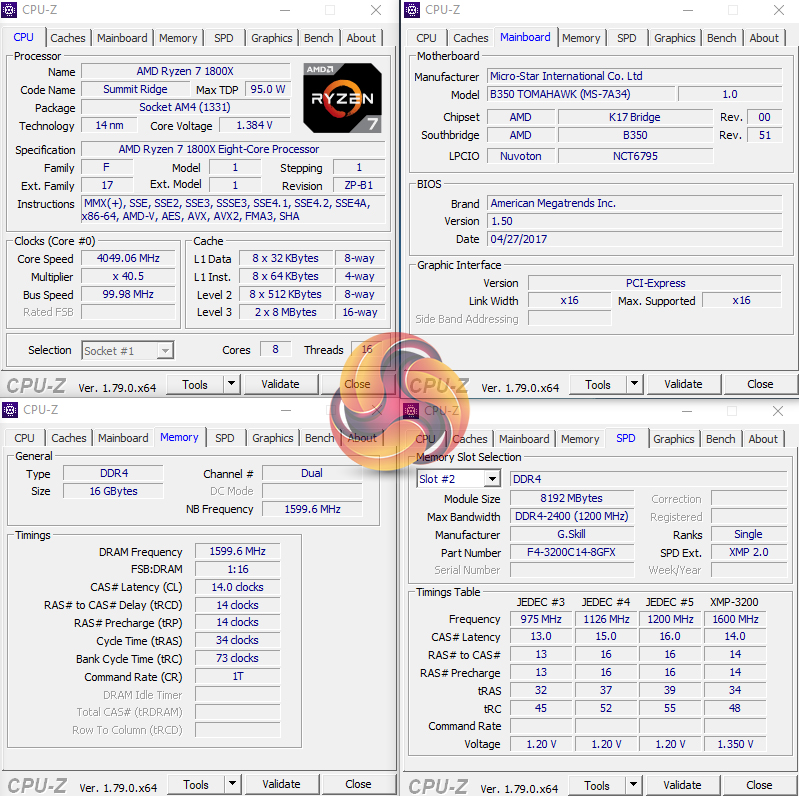Click Validate in the Memory window
The image size is (799, 796).
281,784
